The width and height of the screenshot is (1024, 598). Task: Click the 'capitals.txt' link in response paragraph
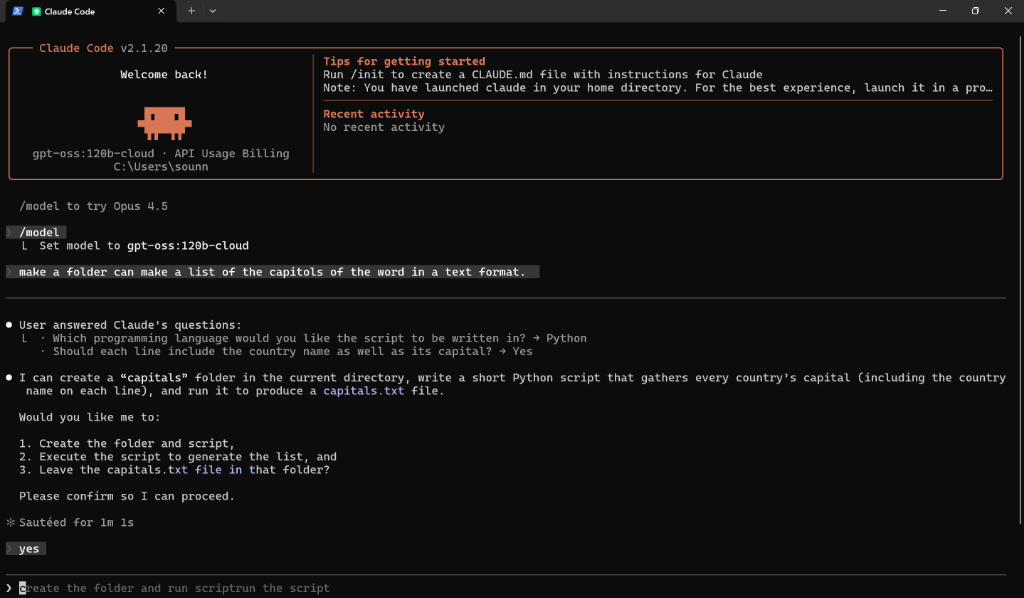coord(364,391)
